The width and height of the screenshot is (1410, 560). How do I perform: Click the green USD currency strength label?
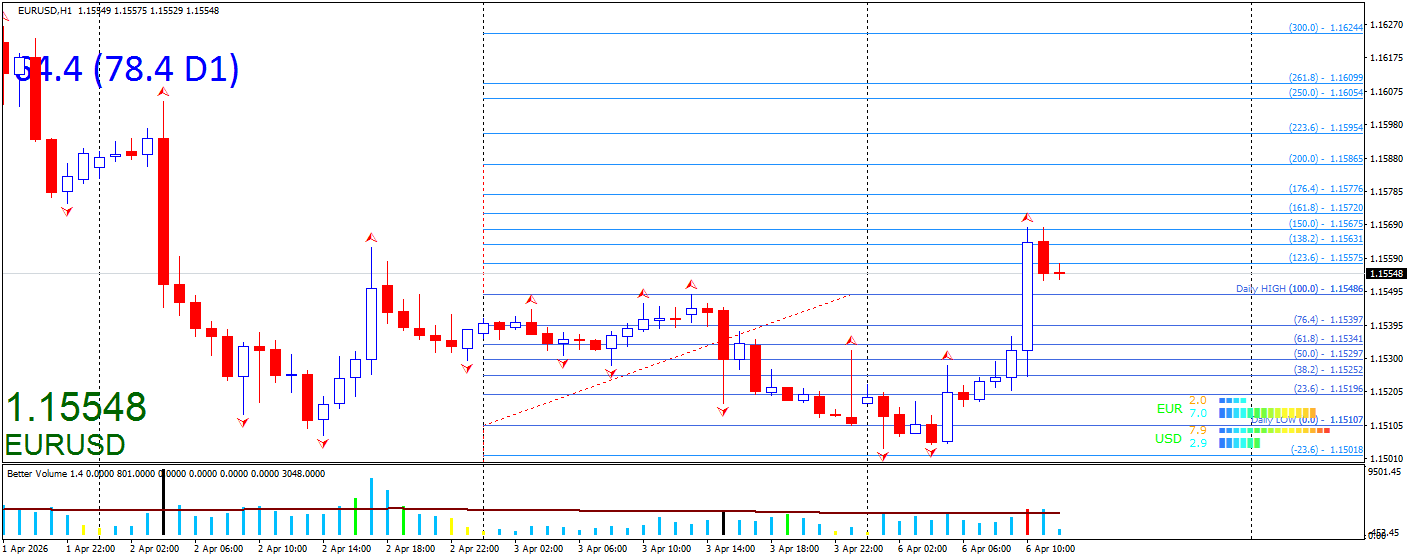[1169, 438]
